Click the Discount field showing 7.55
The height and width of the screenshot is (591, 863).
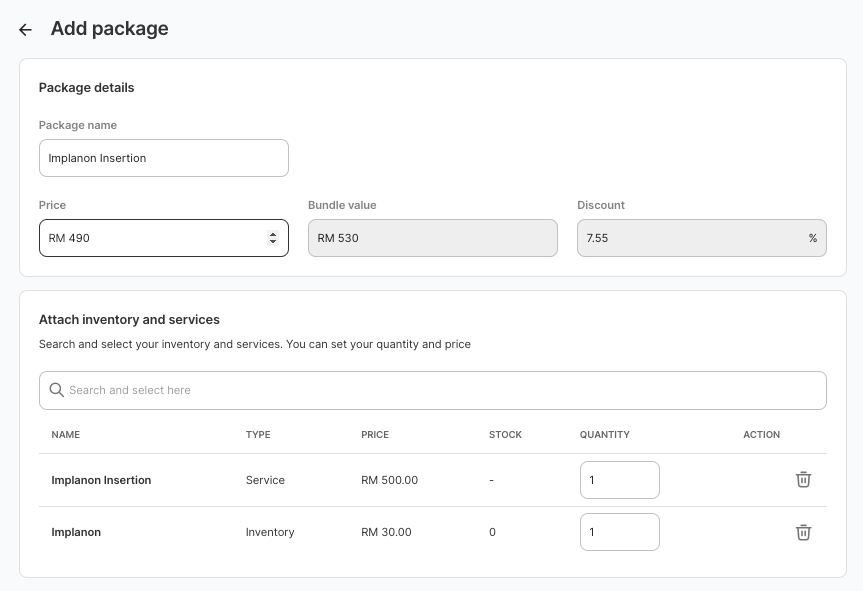click(690, 238)
